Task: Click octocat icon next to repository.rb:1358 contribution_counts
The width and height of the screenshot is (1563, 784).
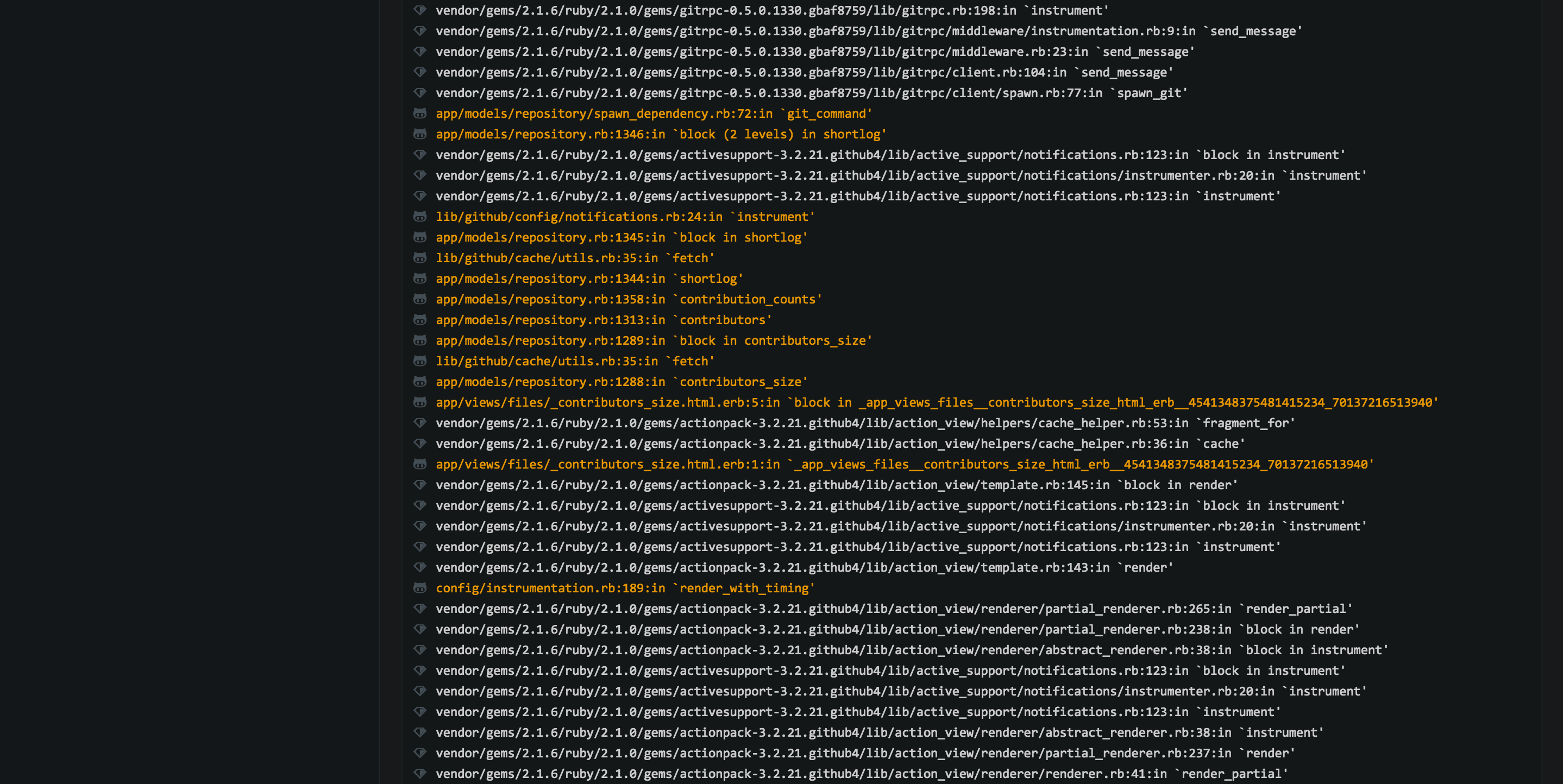Action: [419, 299]
